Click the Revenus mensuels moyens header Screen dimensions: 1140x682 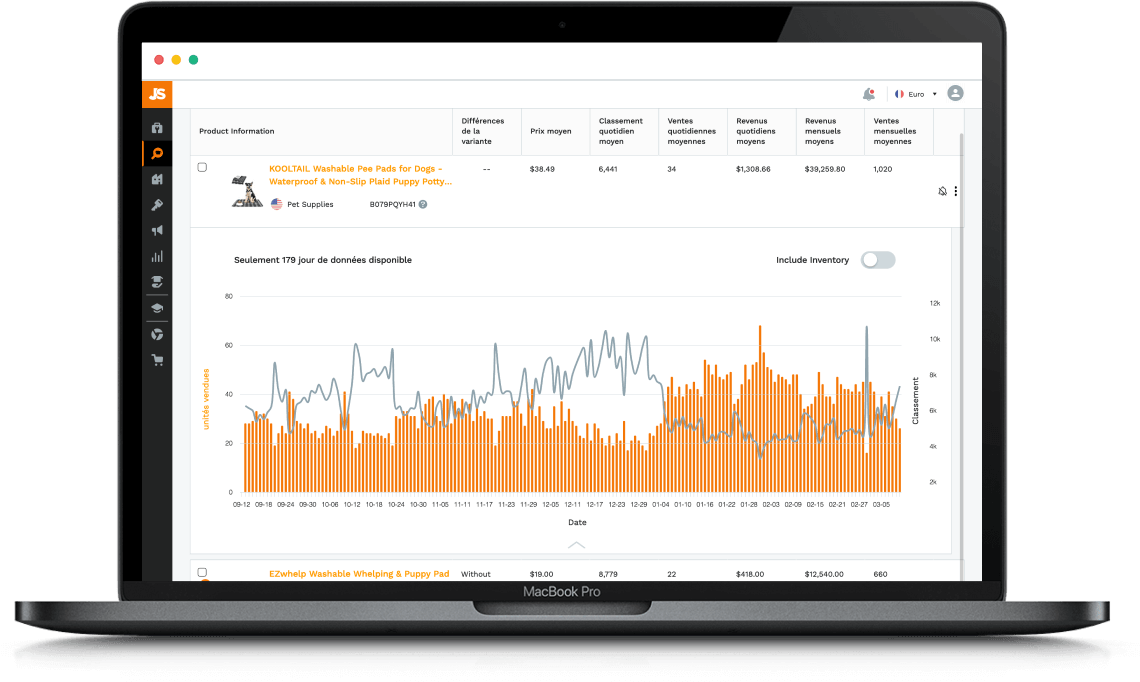(822, 132)
